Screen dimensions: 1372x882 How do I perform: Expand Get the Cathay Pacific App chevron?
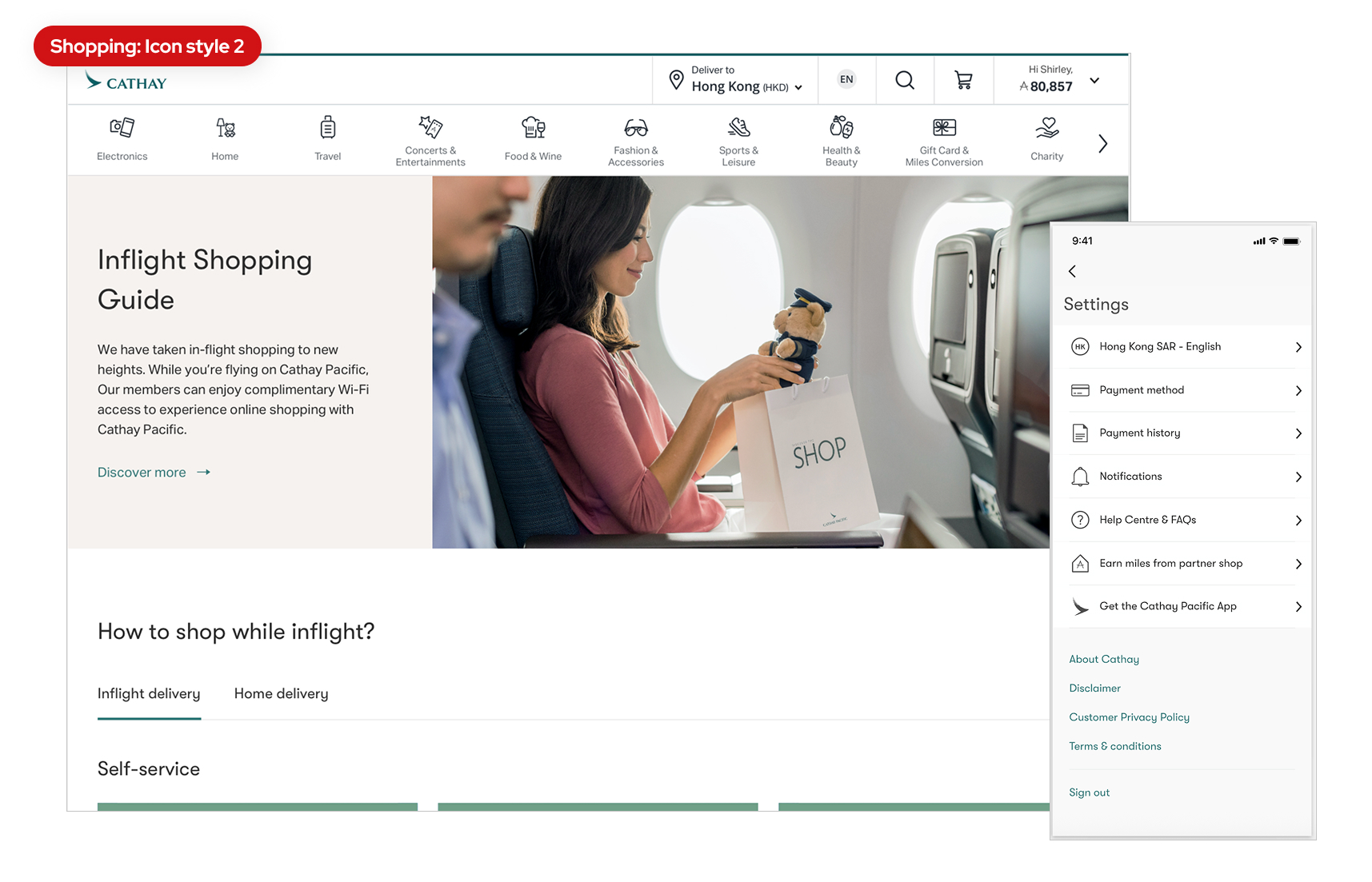[x=1298, y=607]
